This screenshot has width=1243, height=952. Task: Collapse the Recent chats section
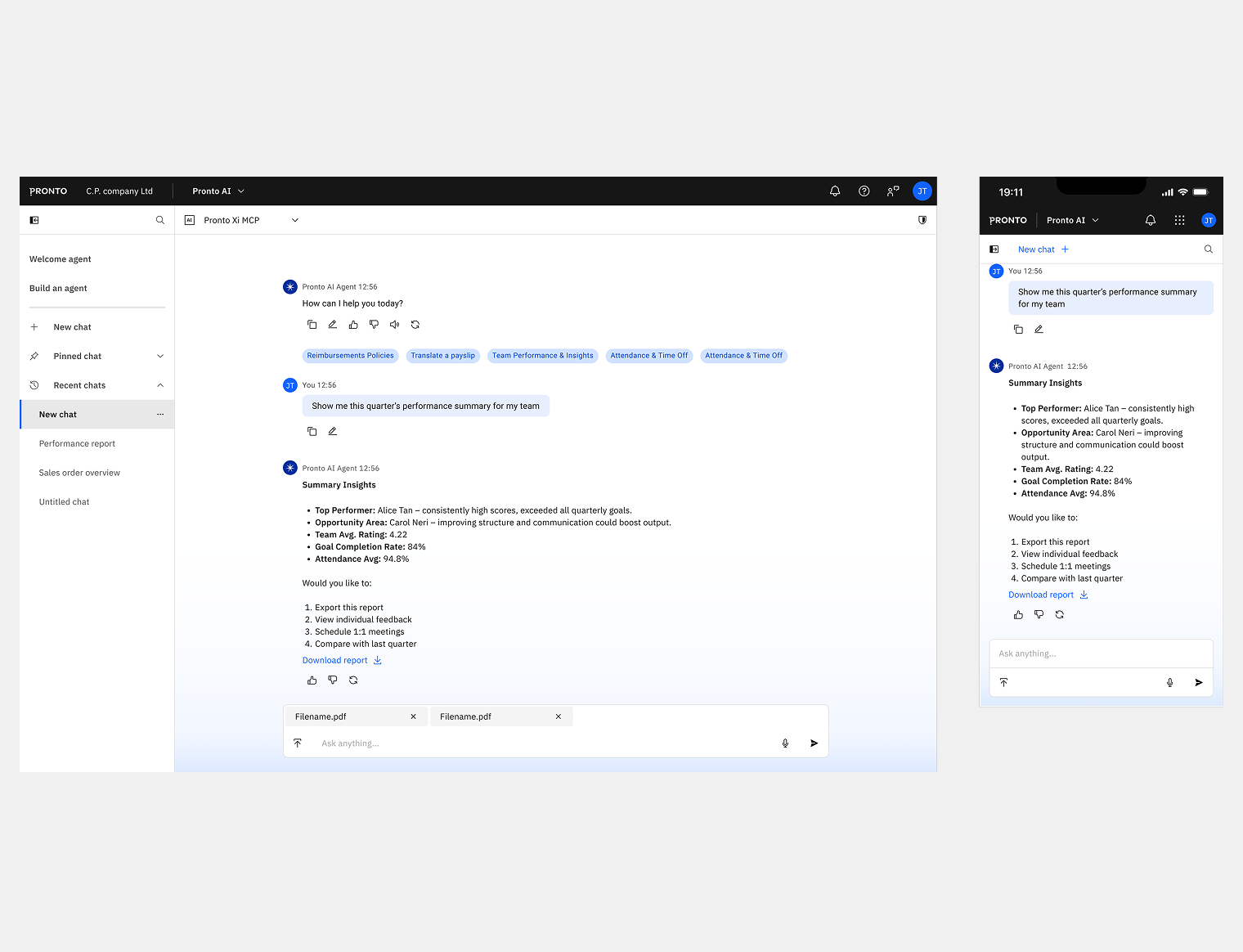[x=160, y=385]
